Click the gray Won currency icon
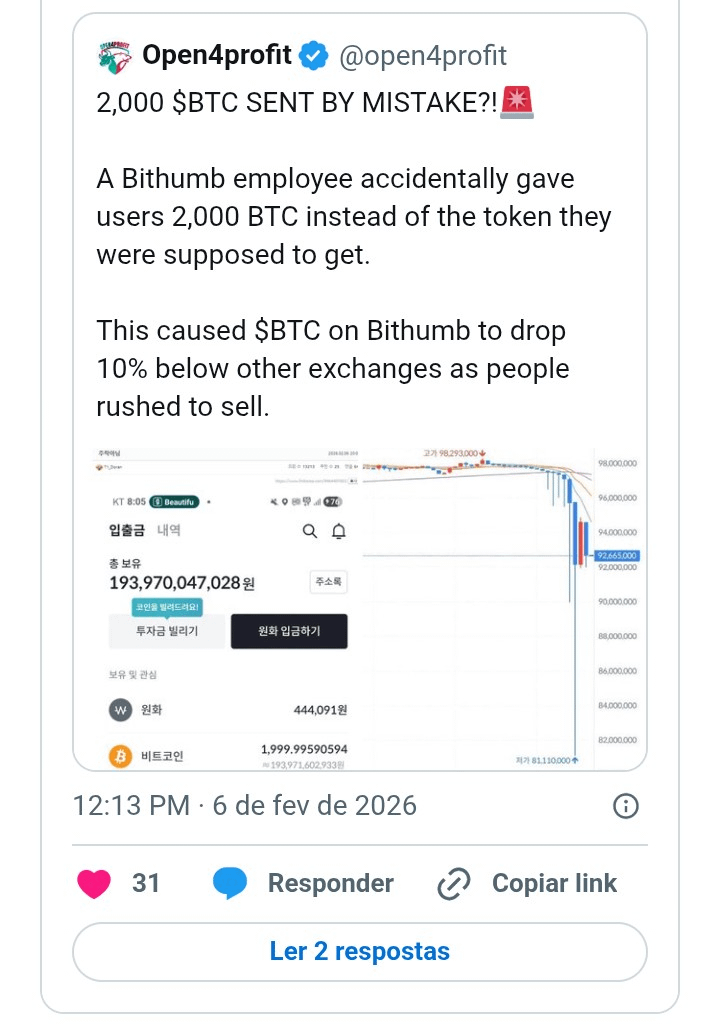Screen dimensions: 720x1031 [120, 710]
